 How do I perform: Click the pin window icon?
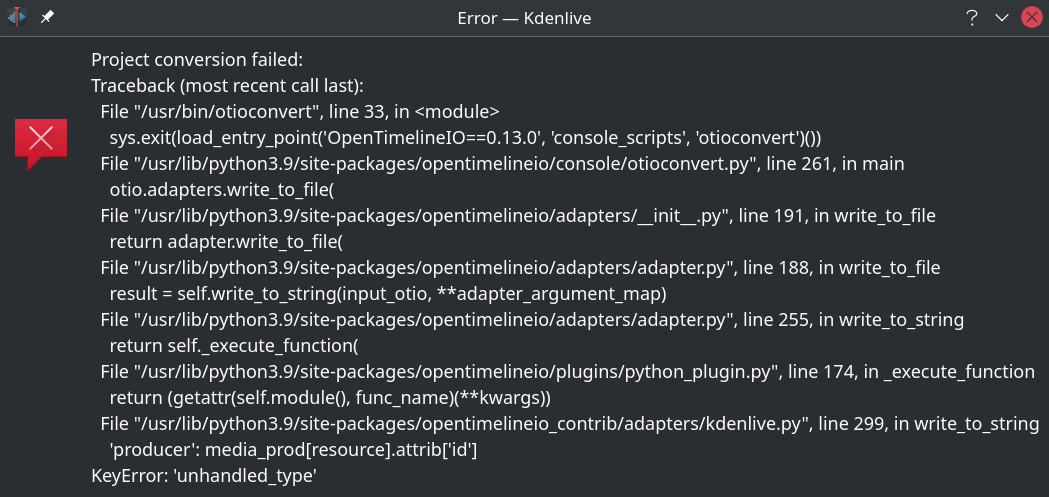coord(47,17)
